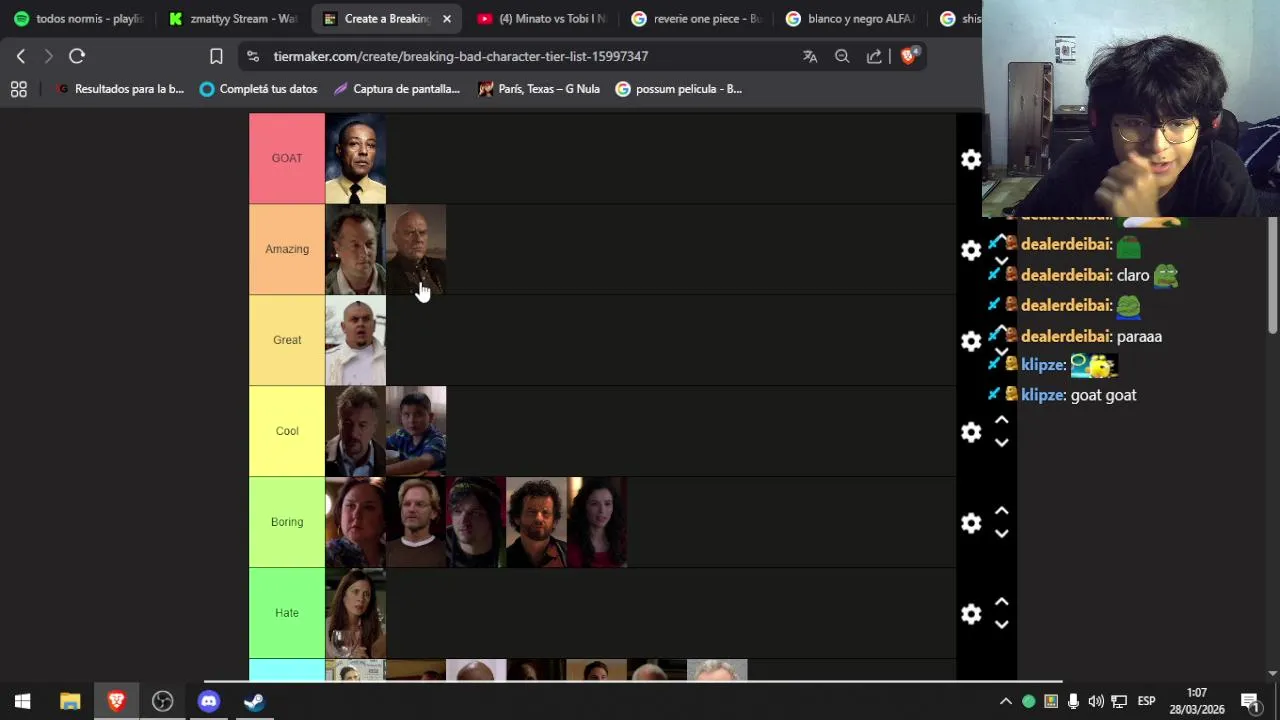Image resolution: width=1280 pixels, height=720 pixels.
Task: Open Discord from taskbar
Action: tap(208, 701)
